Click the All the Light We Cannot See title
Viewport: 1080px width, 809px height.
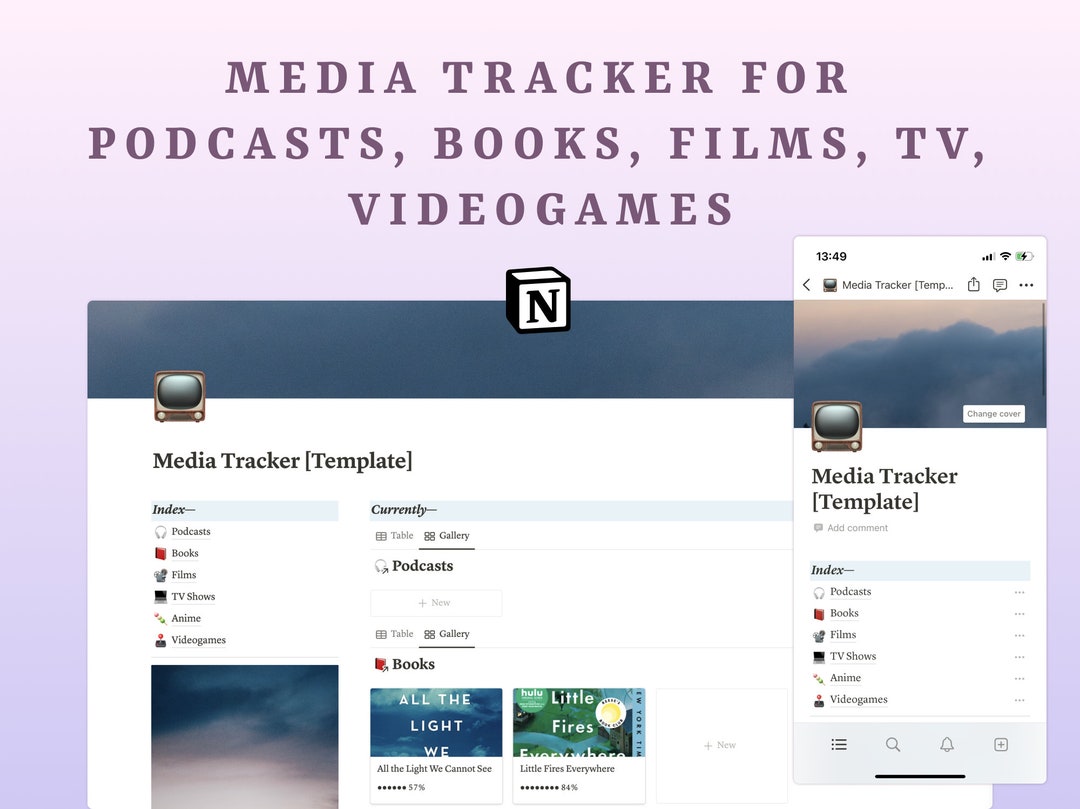[435, 769]
